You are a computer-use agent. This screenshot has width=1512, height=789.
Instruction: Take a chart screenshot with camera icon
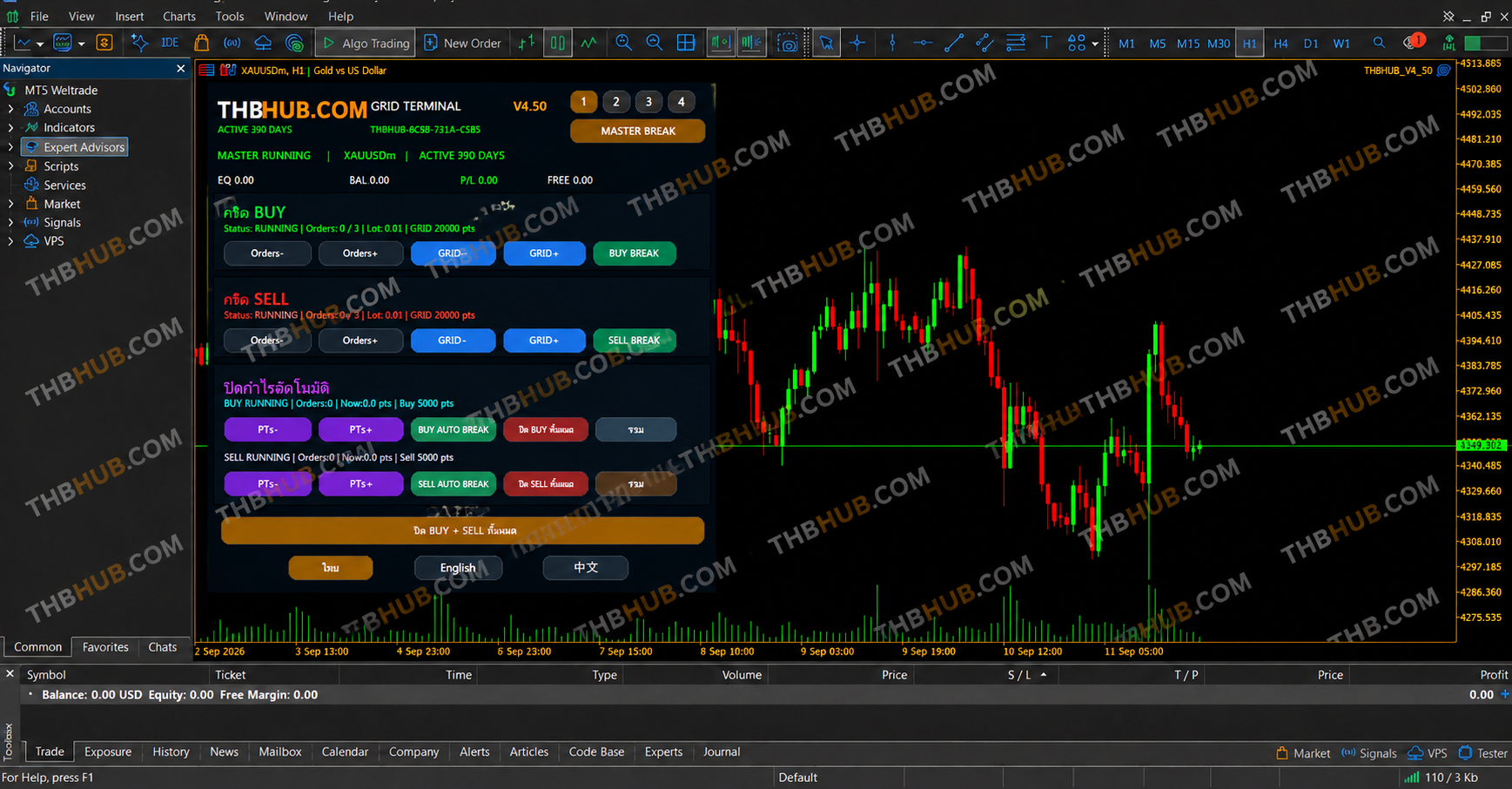coord(787,43)
